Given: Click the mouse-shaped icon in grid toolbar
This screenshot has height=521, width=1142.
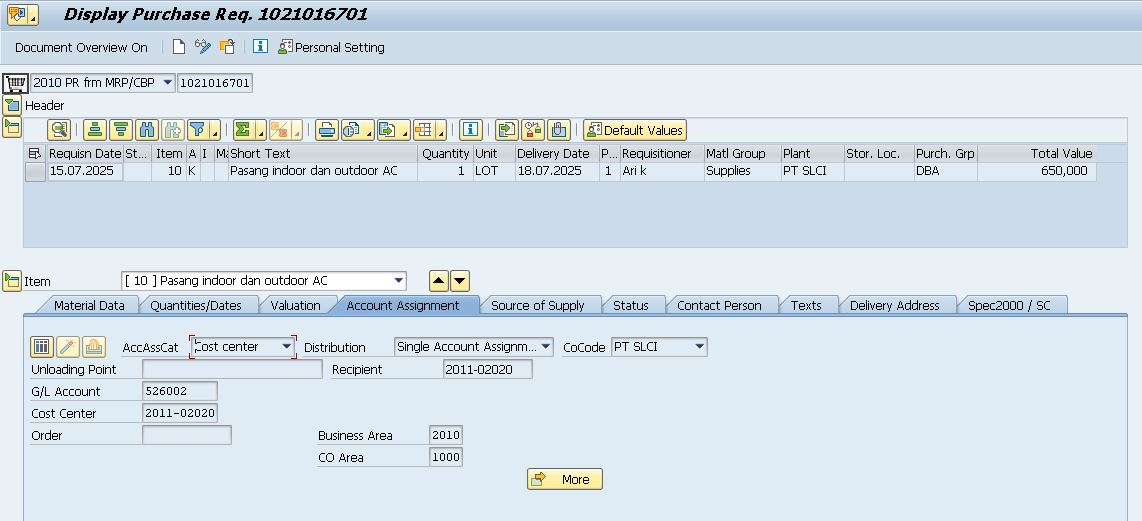Looking at the screenshot, I should tap(559, 130).
